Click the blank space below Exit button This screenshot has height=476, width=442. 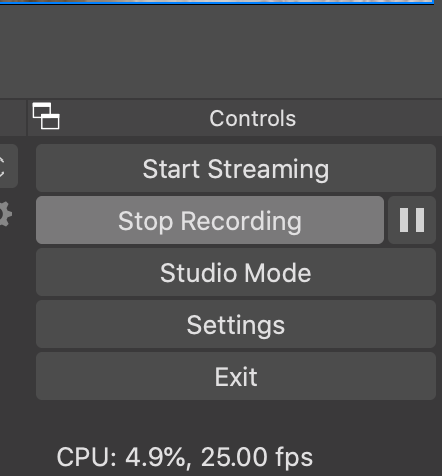(236, 418)
